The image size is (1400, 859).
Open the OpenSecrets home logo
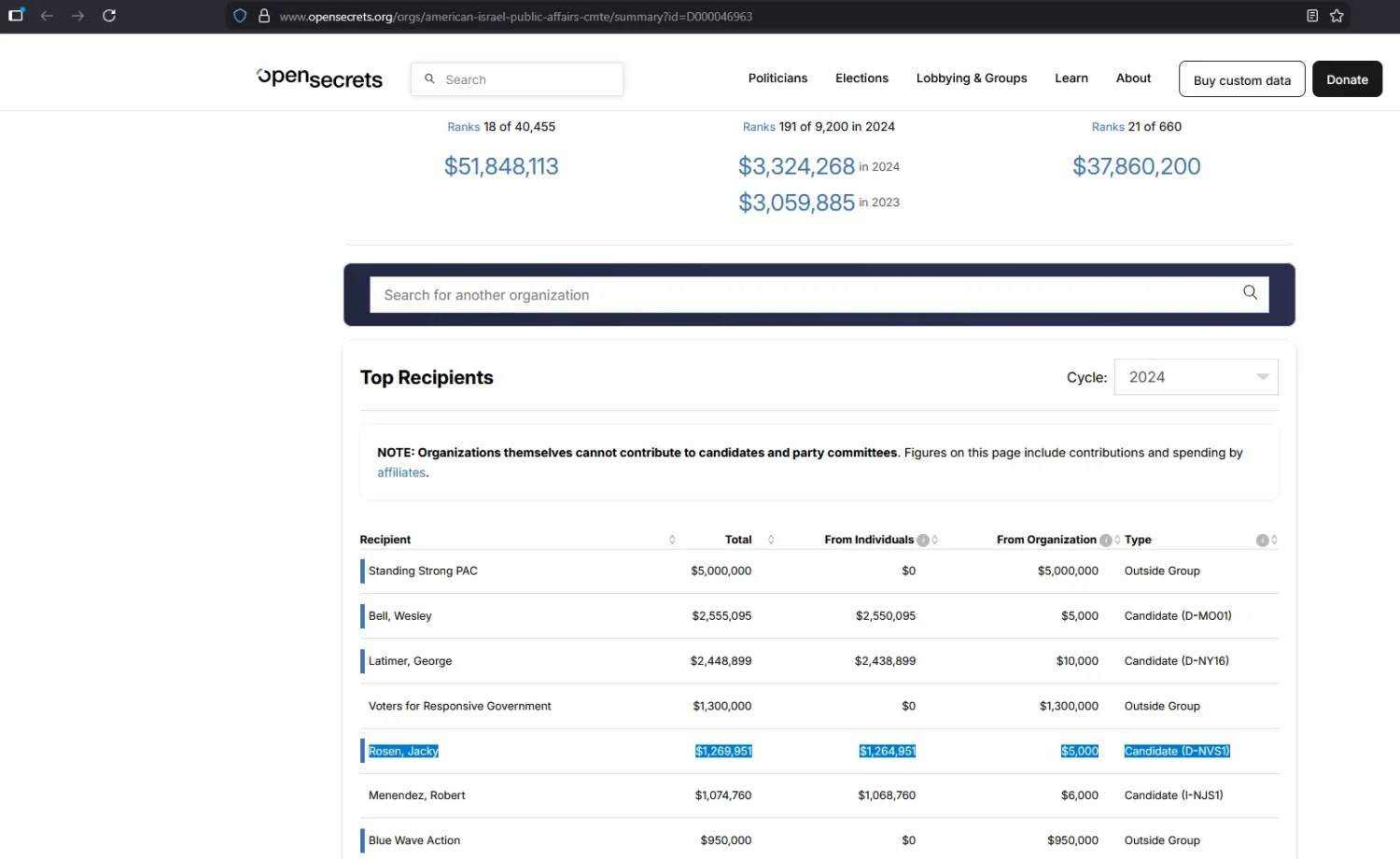[x=319, y=78]
